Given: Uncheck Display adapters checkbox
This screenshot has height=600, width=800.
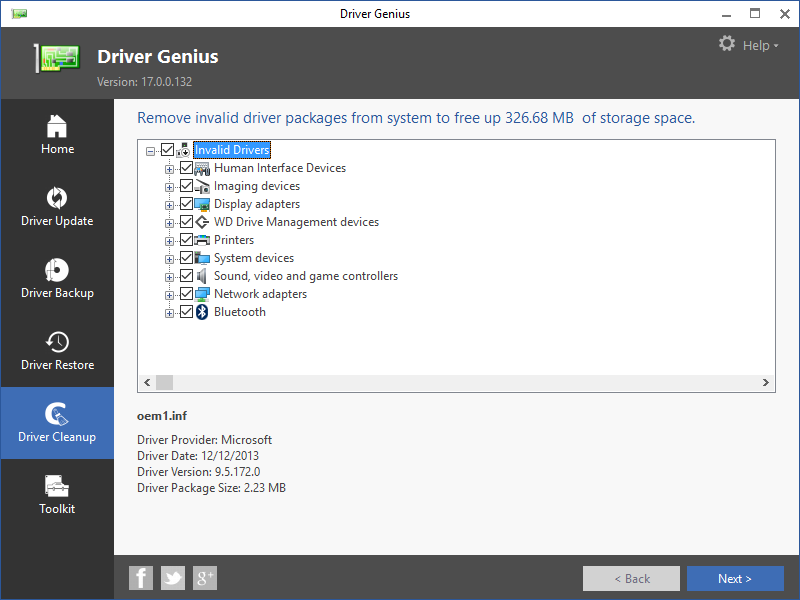Looking at the screenshot, I should pyautogui.click(x=186, y=204).
